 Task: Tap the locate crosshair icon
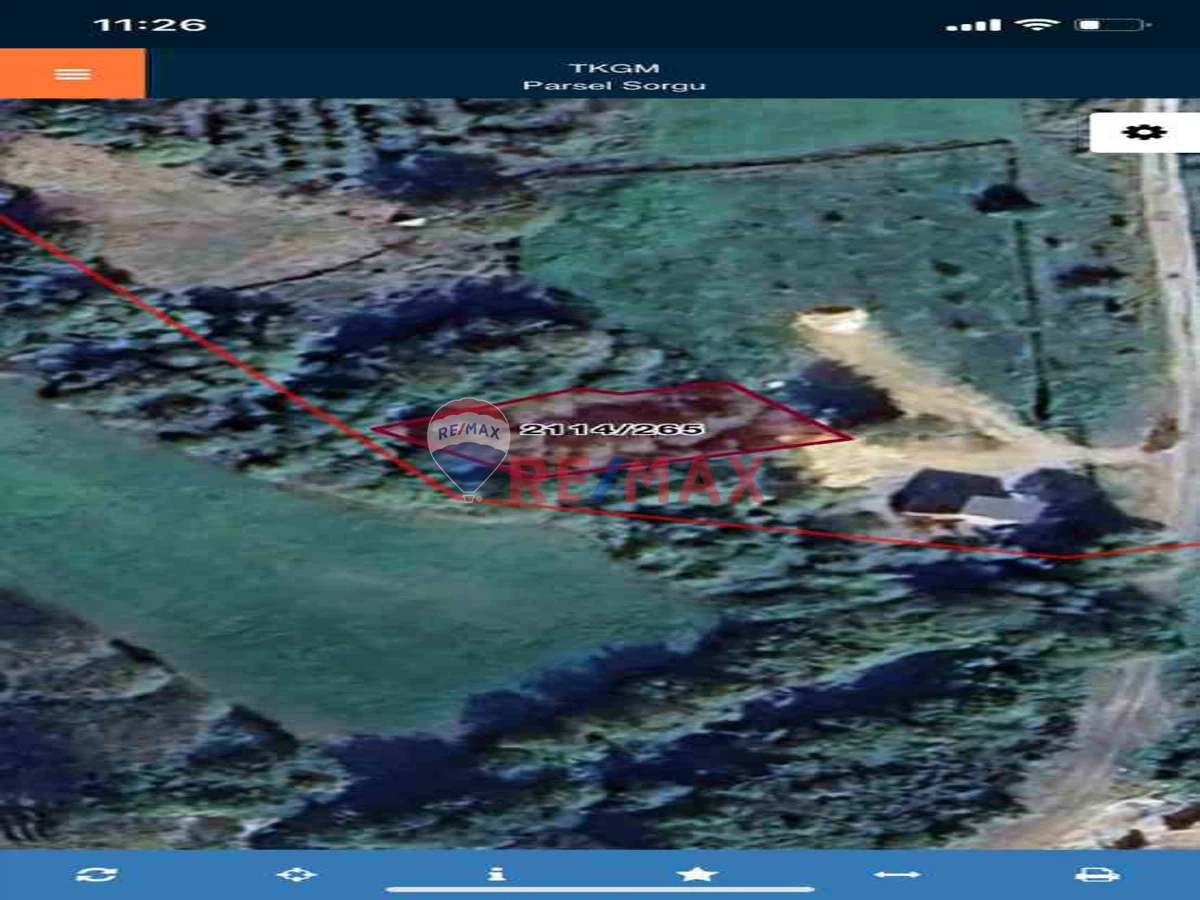296,874
